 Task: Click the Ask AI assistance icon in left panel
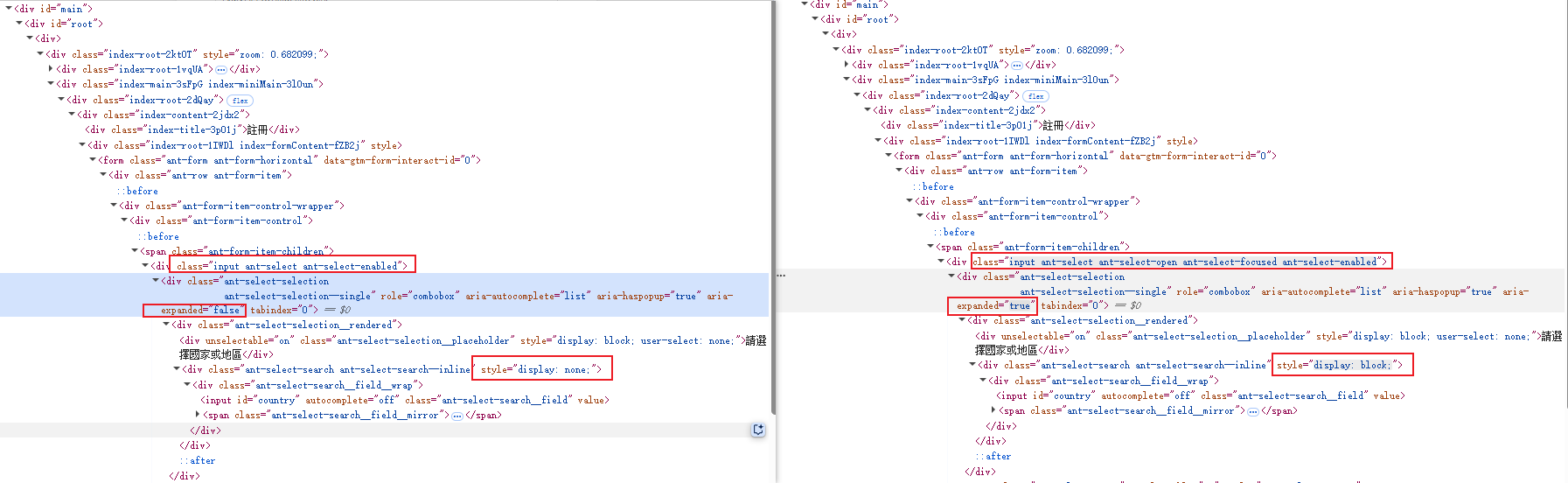pos(758,430)
